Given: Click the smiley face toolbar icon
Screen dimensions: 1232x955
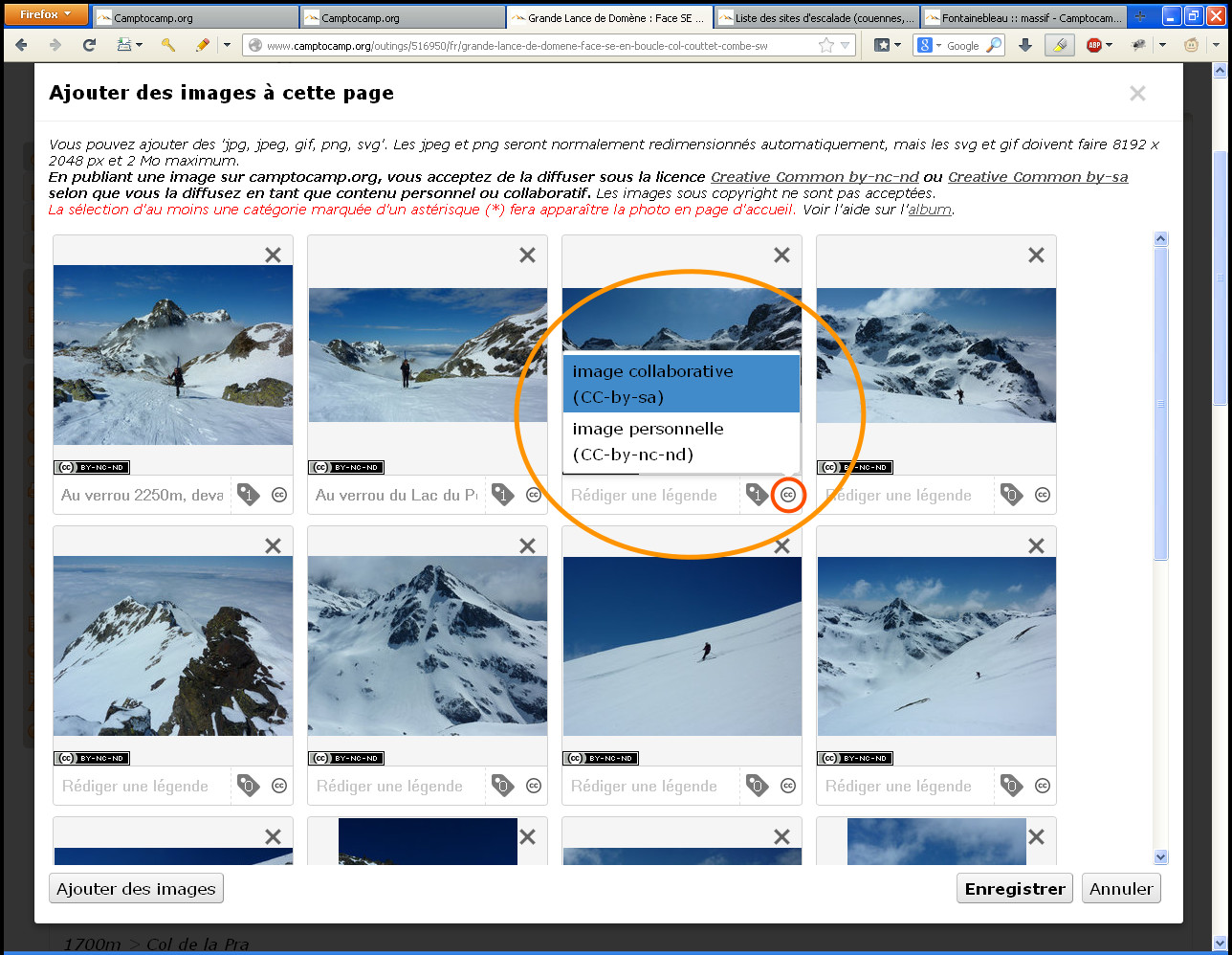Looking at the screenshot, I should (x=1192, y=45).
